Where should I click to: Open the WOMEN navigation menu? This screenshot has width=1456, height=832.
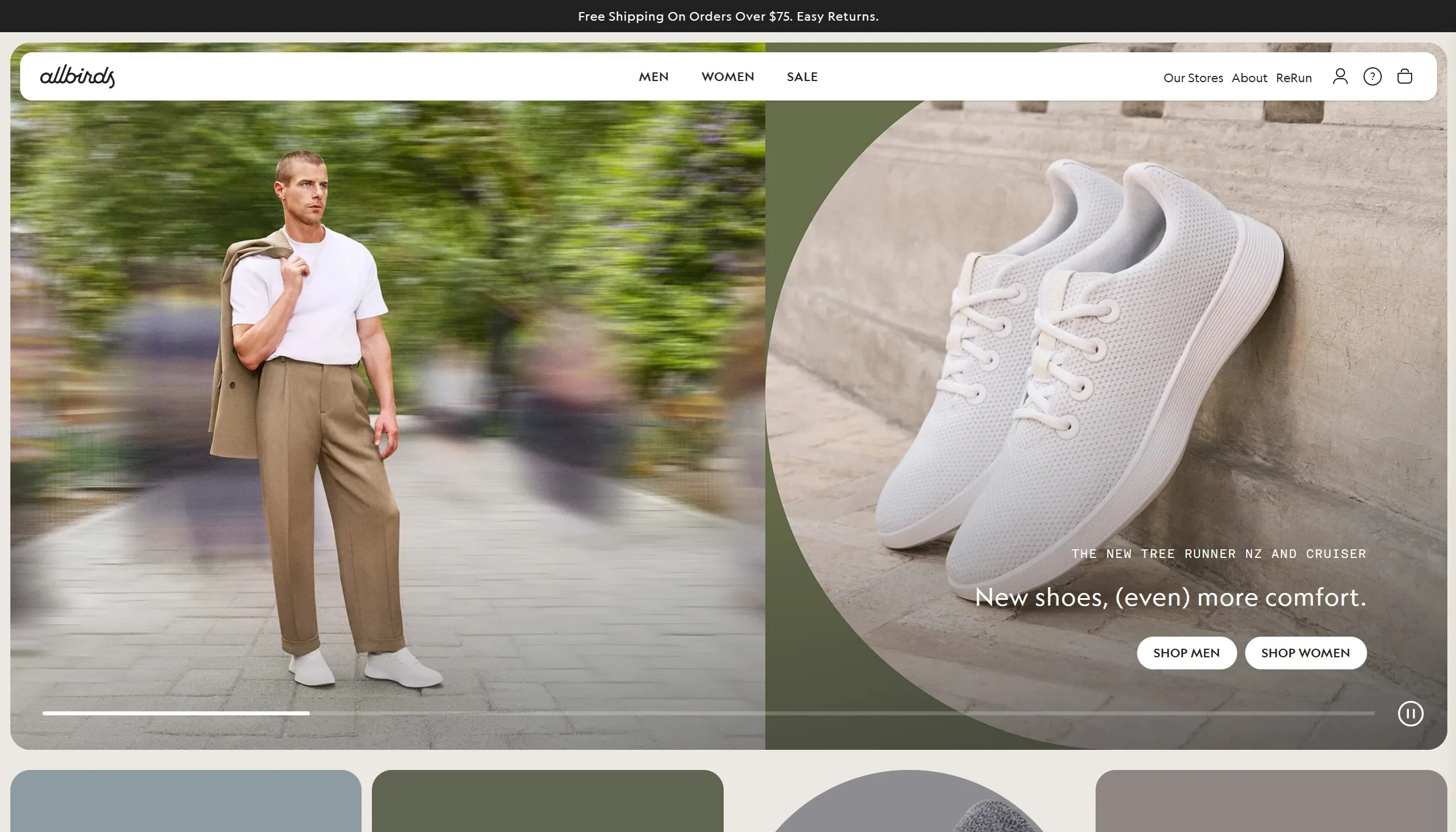click(728, 76)
